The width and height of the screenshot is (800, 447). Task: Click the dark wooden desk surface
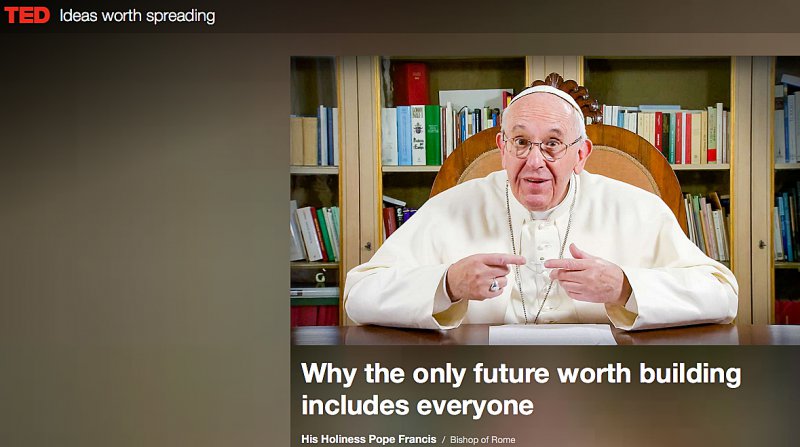point(545,335)
